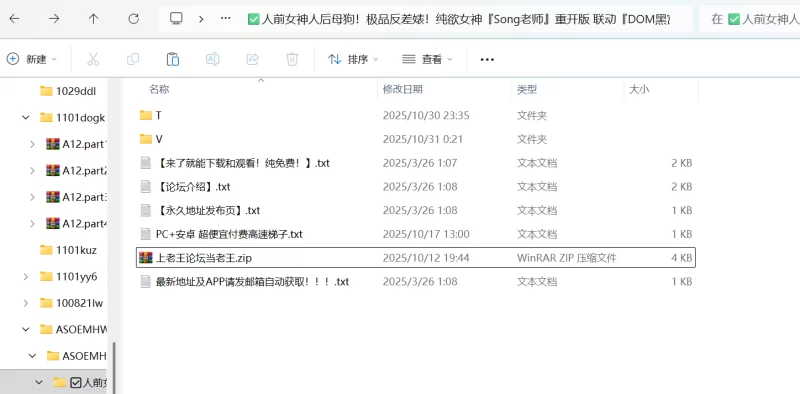Sort by the 修改日期 column header
The height and width of the screenshot is (394, 800).
(403, 89)
